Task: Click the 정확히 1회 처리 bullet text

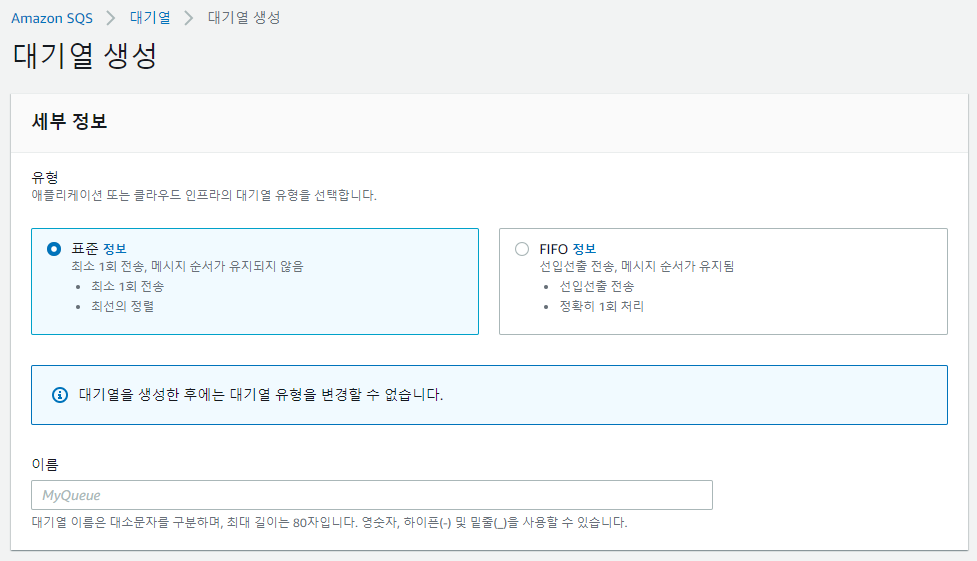Action: pyautogui.click(x=602, y=306)
